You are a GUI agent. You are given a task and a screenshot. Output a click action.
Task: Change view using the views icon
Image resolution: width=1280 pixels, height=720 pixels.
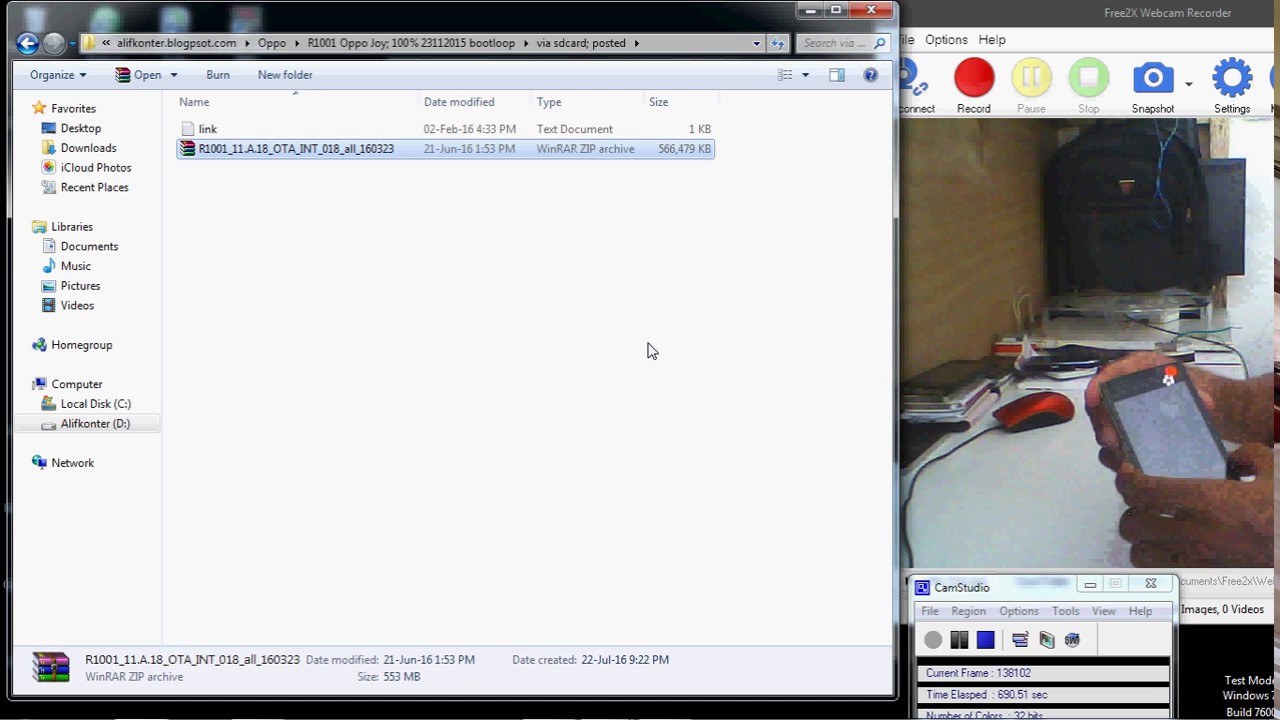point(785,75)
